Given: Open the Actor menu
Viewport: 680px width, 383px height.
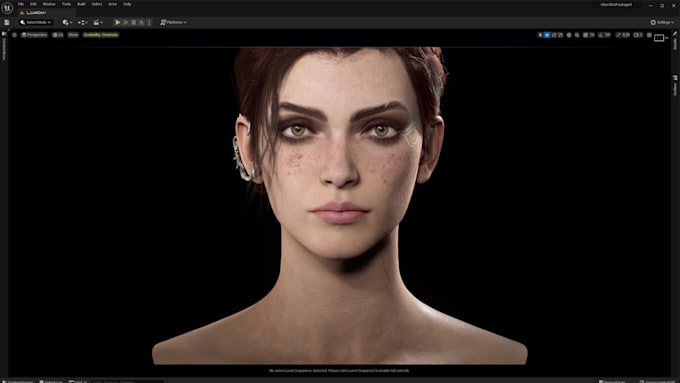Looking at the screenshot, I should pos(112,4).
